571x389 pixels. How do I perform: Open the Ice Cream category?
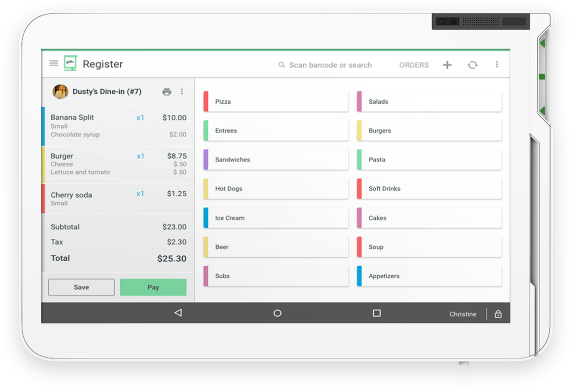(276, 218)
